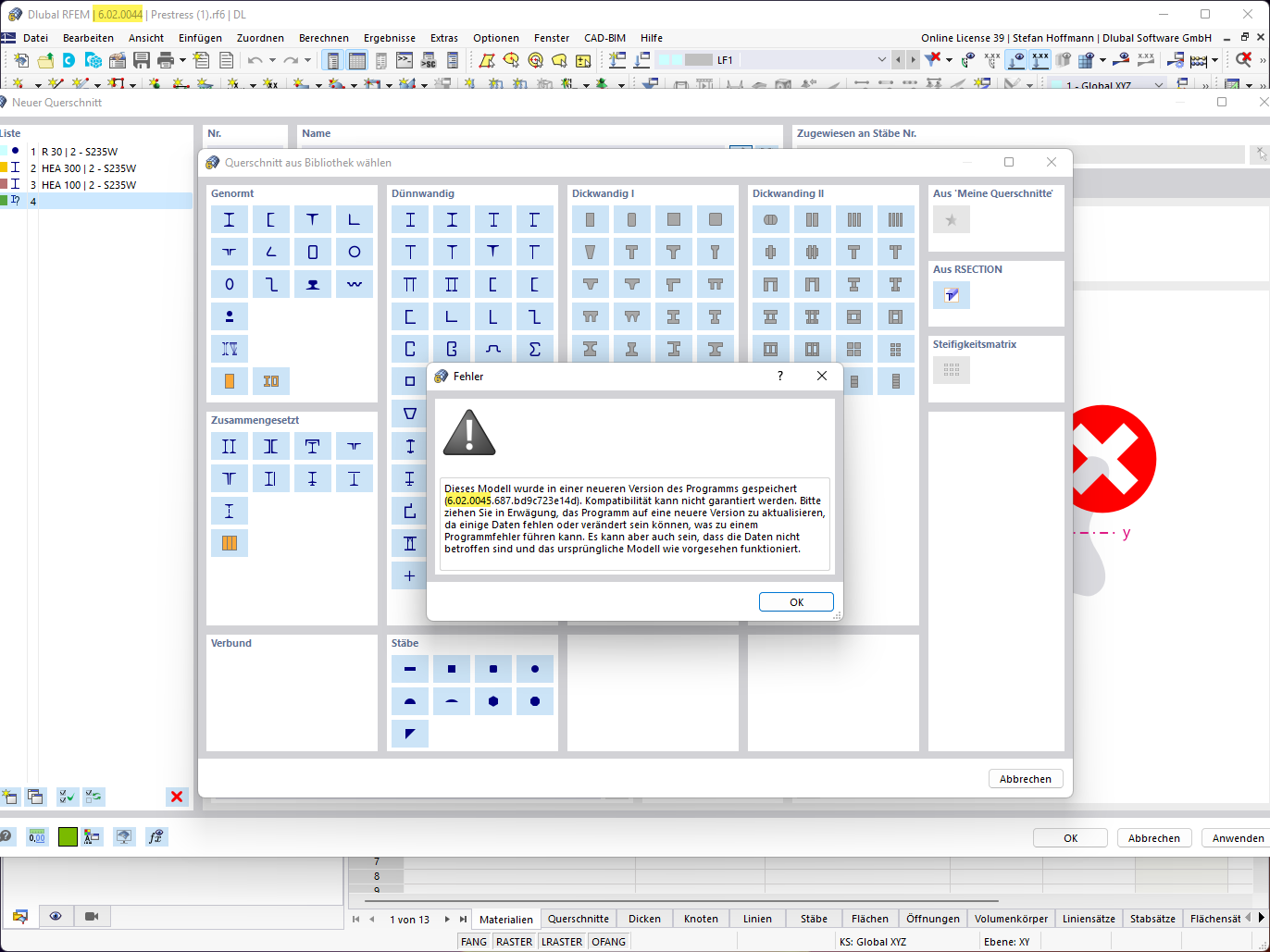The width and height of the screenshot is (1270, 952).
Task: Click the green color swatch in bottom toolbar
Action: tap(68, 837)
